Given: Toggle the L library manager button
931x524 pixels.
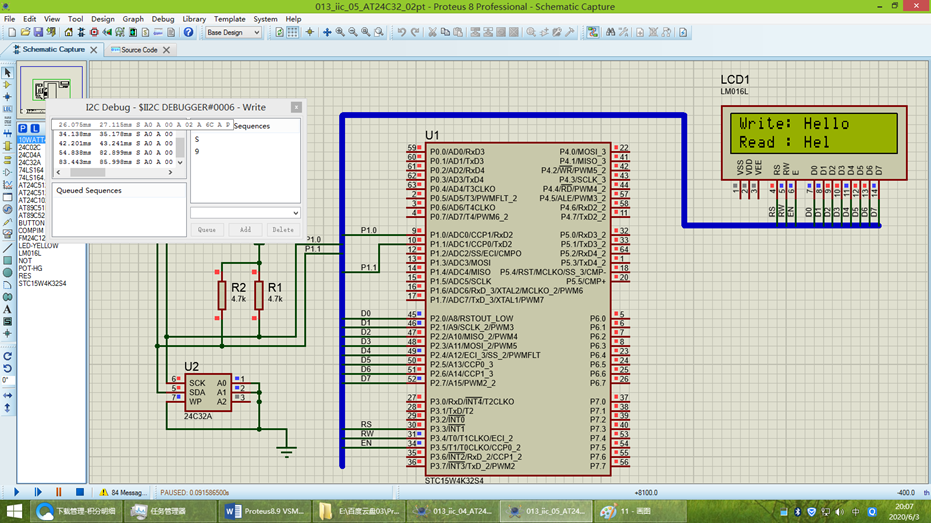Looking at the screenshot, I should pos(35,128).
